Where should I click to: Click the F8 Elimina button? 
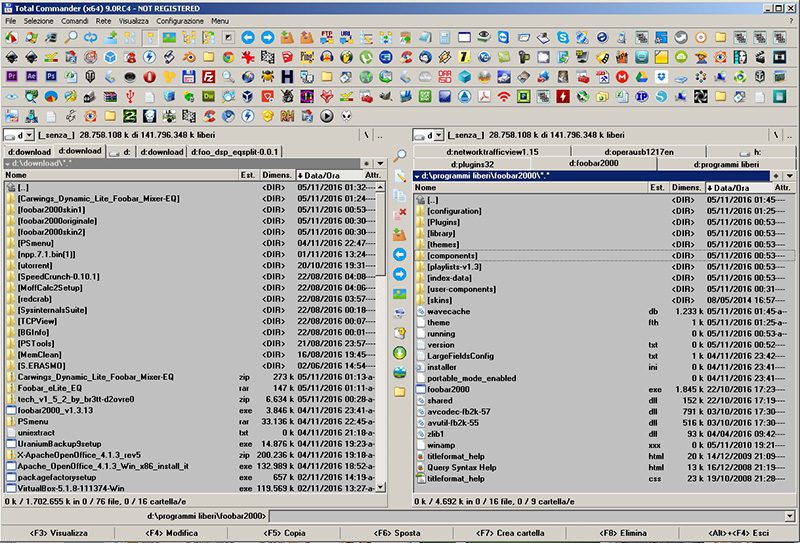(622, 533)
